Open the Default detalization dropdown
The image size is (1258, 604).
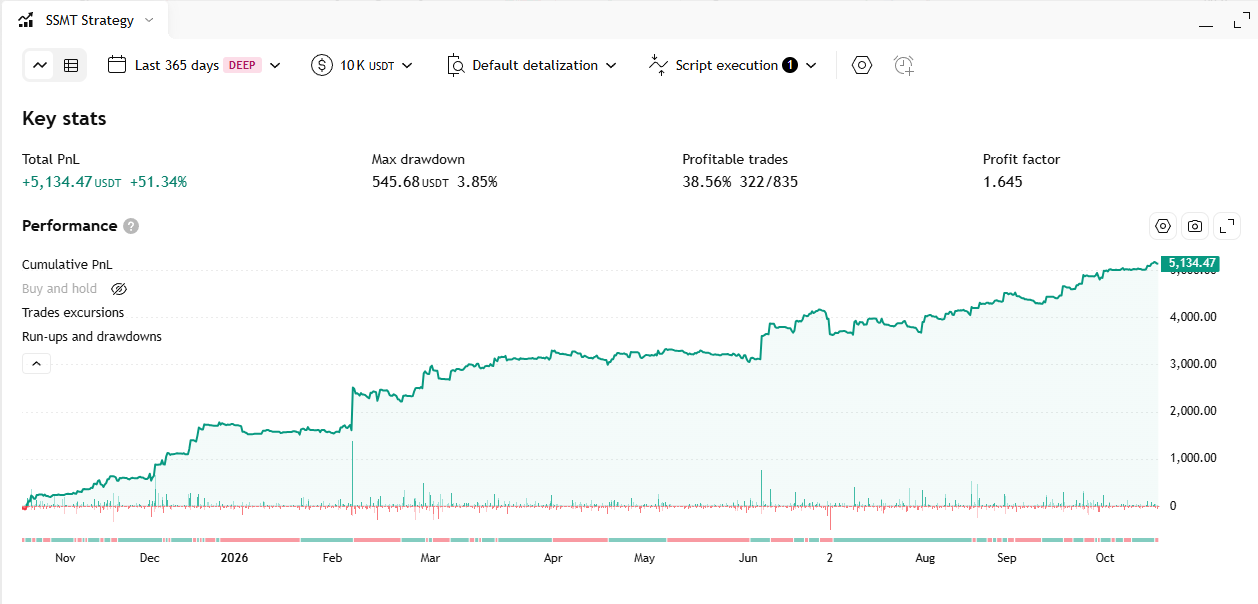coord(531,65)
